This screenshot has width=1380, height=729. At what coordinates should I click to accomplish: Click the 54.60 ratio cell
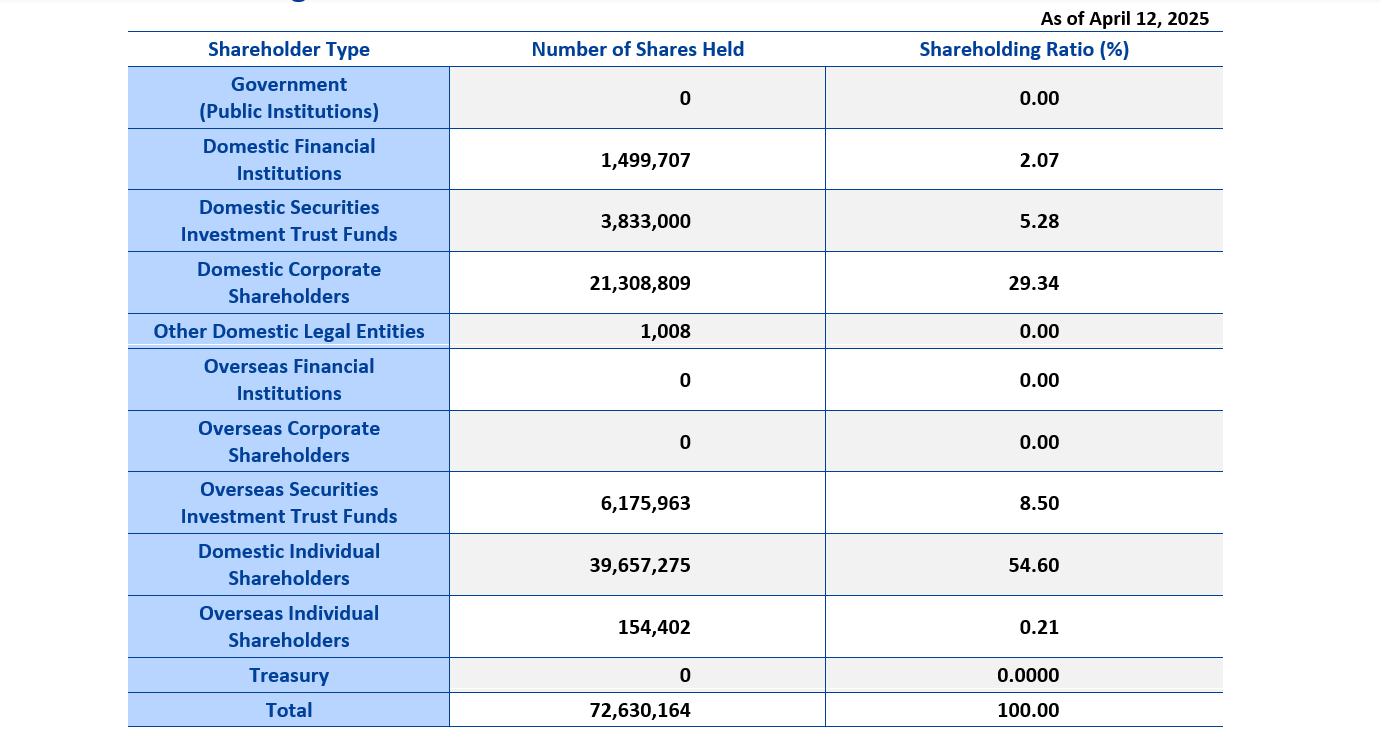pyautogui.click(x=1039, y=565)
